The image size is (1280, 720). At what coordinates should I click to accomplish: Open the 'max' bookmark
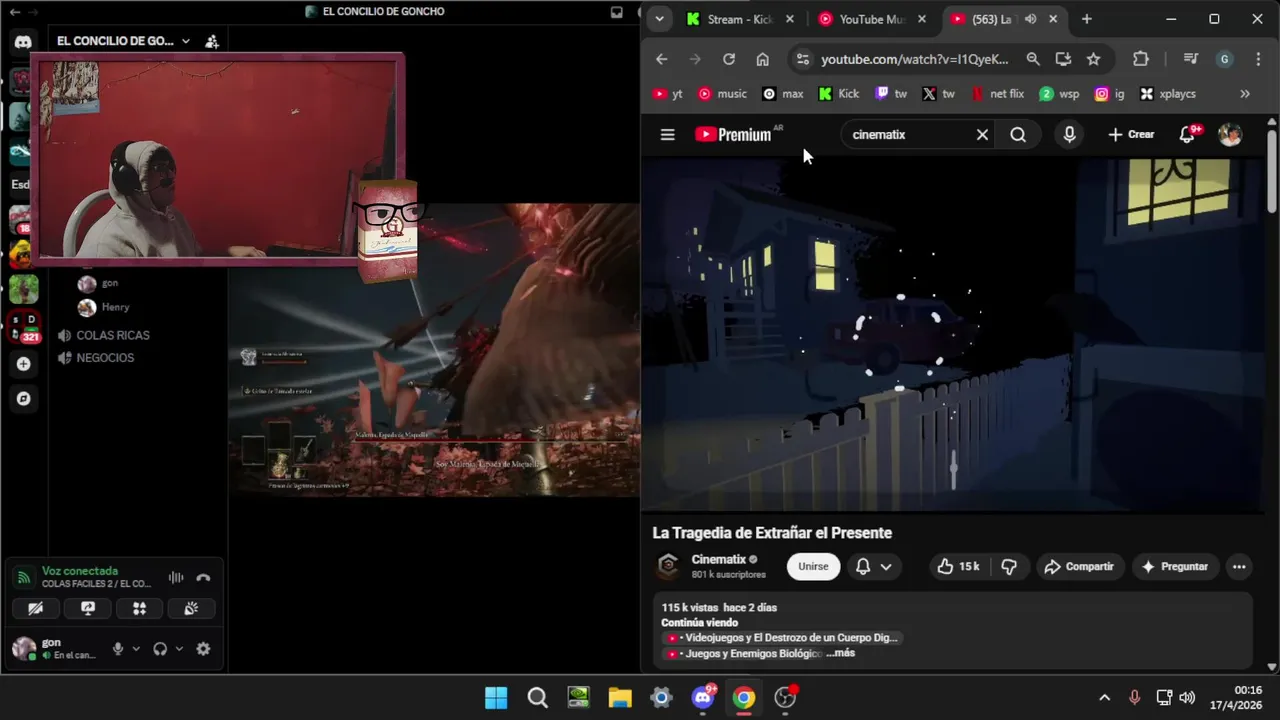[782, 94]
